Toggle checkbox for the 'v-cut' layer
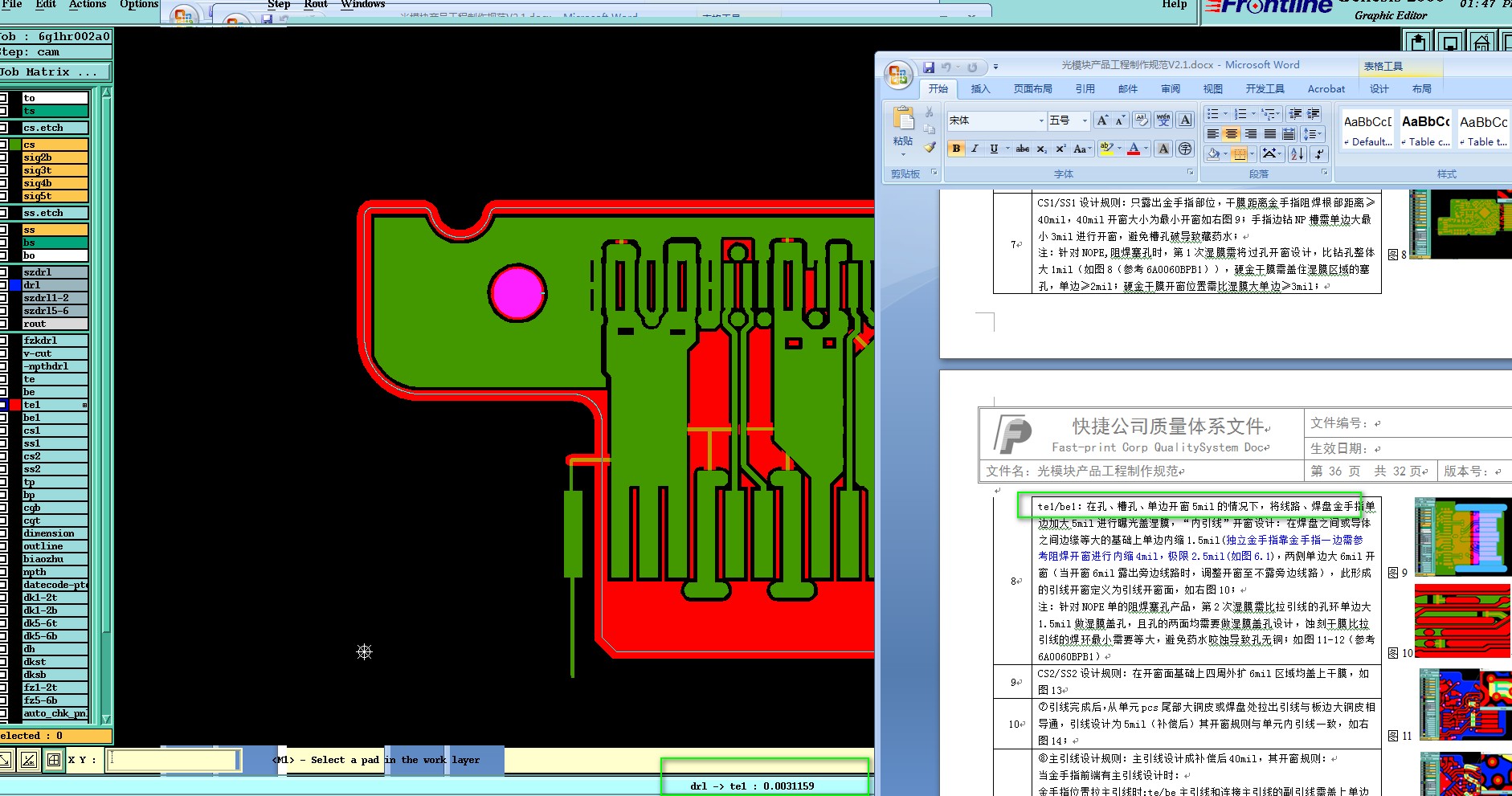The image size is (1512, 796). [x=4, y=353]
